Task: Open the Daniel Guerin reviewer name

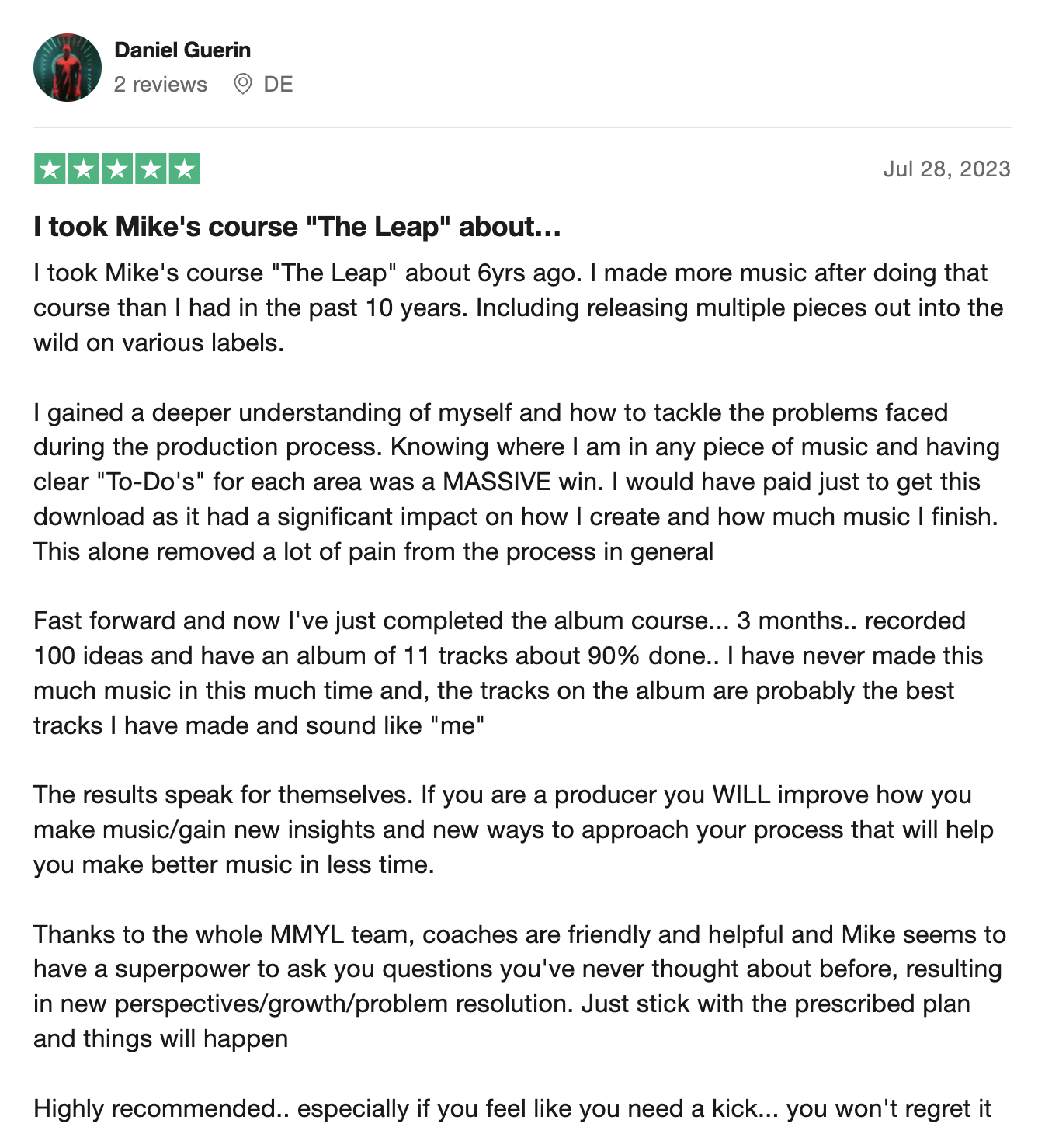Action: point(182,50)
